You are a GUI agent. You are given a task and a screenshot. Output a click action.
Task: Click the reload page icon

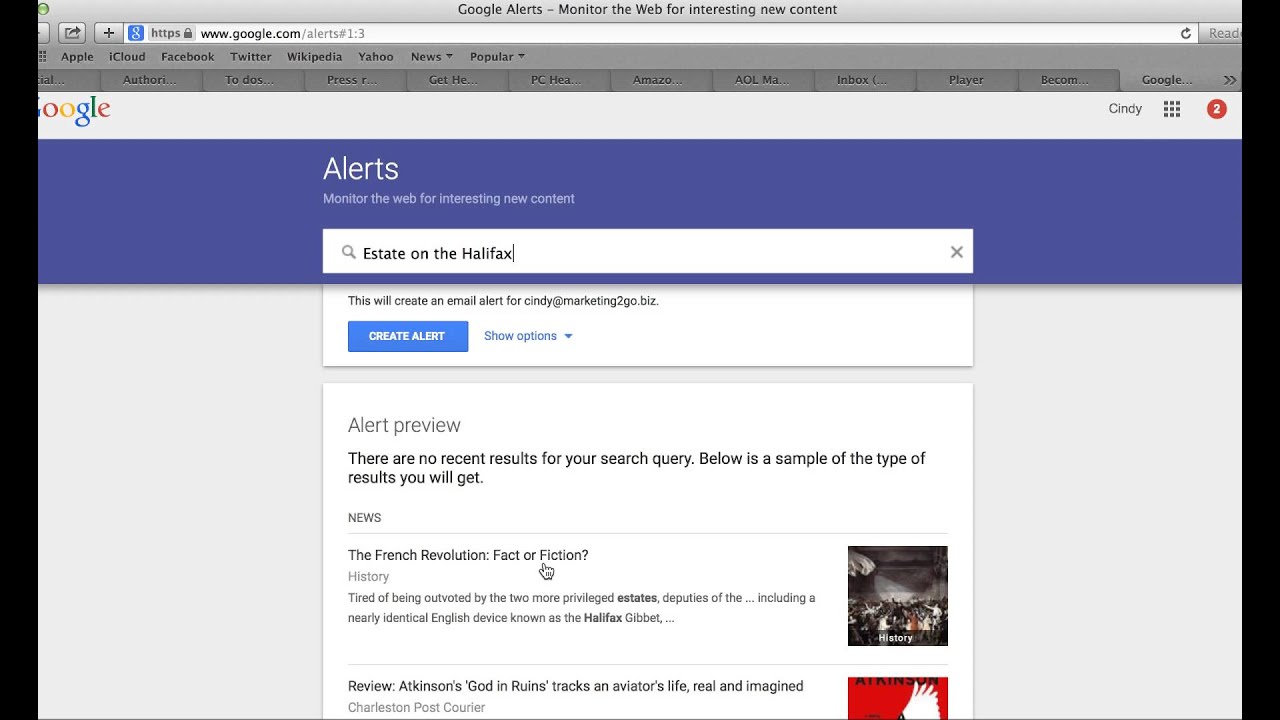[x=1186, y=33]
